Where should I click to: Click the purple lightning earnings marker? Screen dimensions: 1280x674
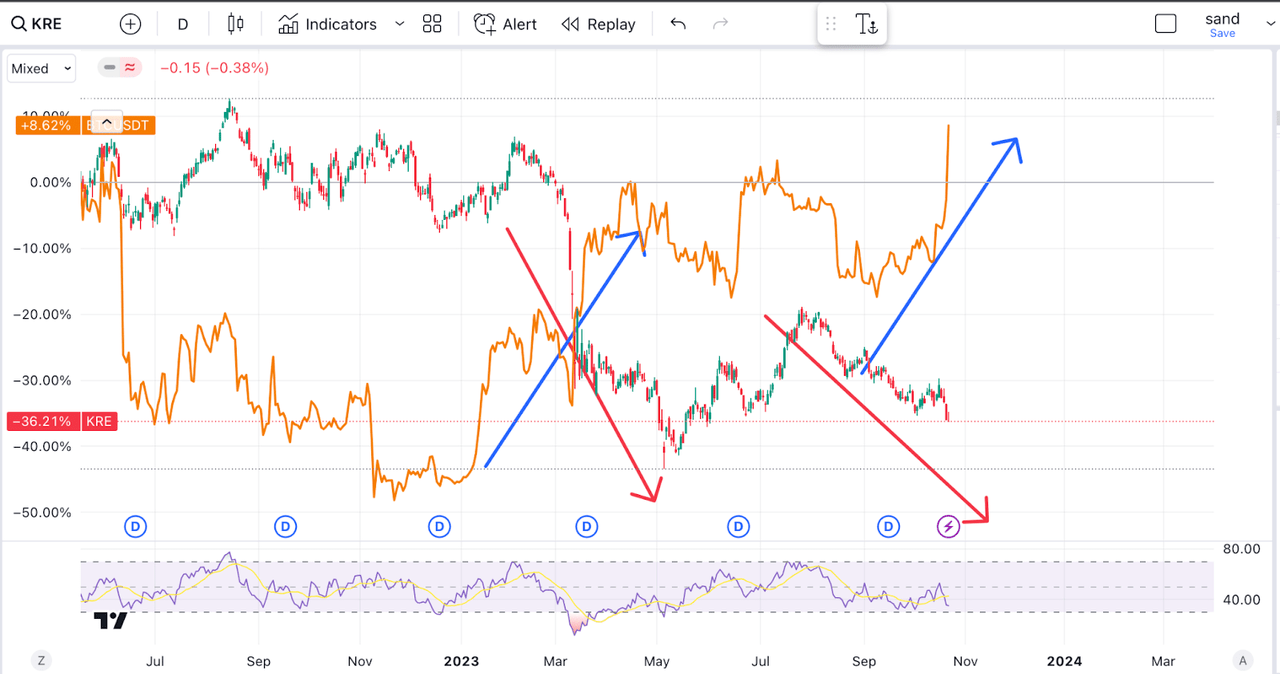948,526
